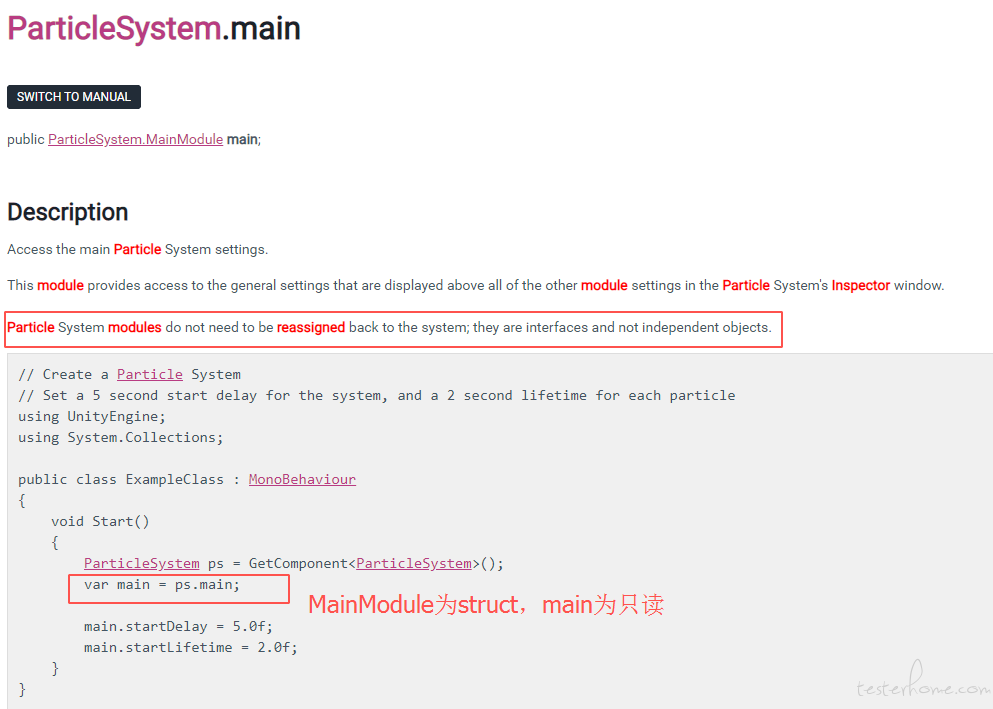993x709 pixels.
Task: Click the highlighted word 'Inspector'
Action: 861,285
